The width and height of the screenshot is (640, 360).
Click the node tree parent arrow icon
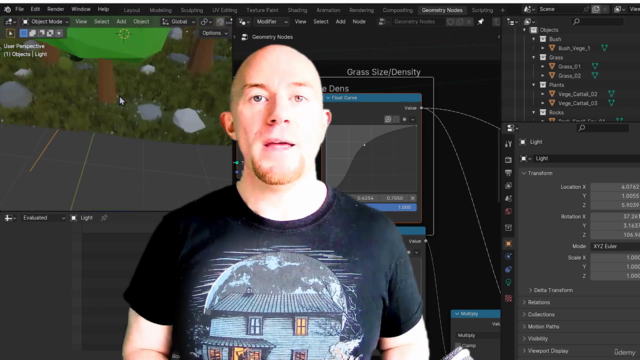click(x=496, y=22)
